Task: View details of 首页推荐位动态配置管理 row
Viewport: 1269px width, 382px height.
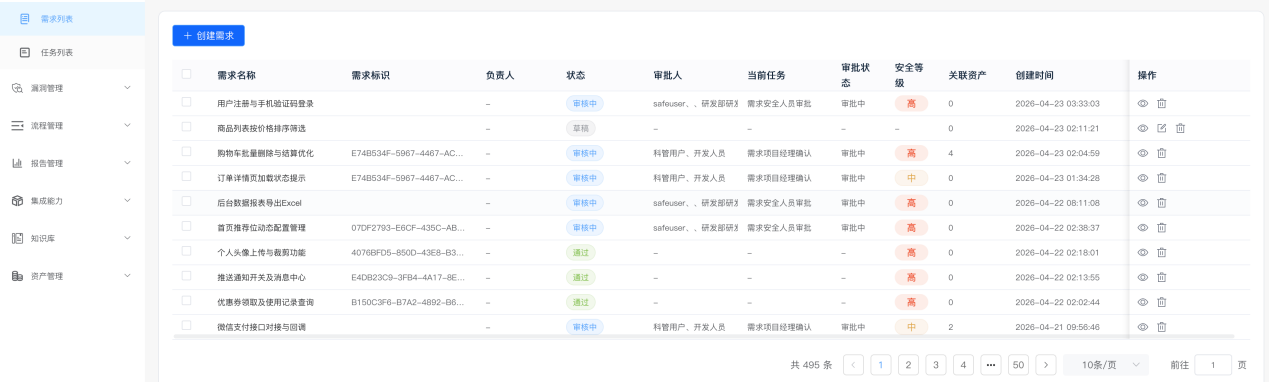Action: tap(1143, 227)
